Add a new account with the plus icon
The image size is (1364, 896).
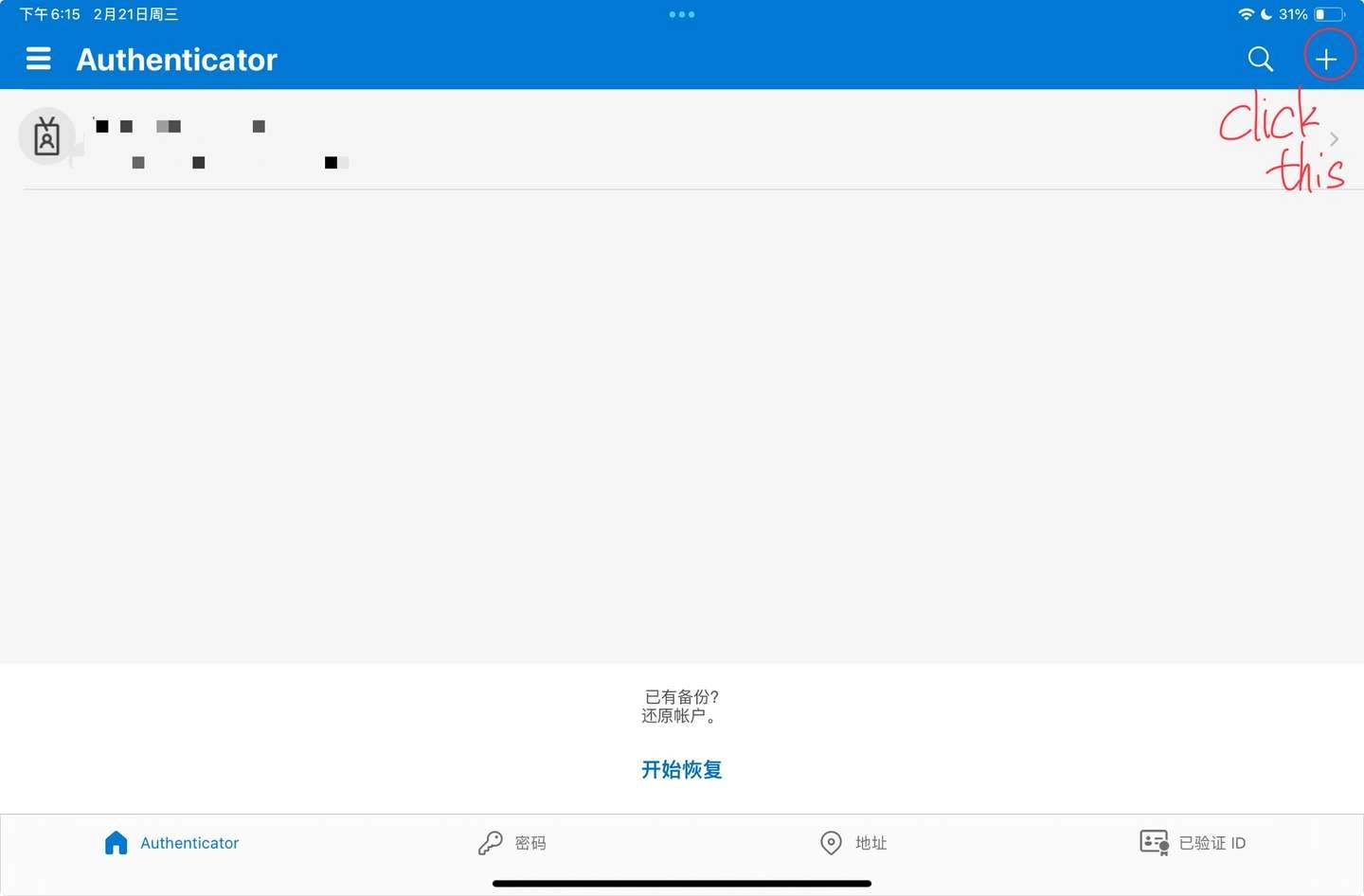[1326, 59]
